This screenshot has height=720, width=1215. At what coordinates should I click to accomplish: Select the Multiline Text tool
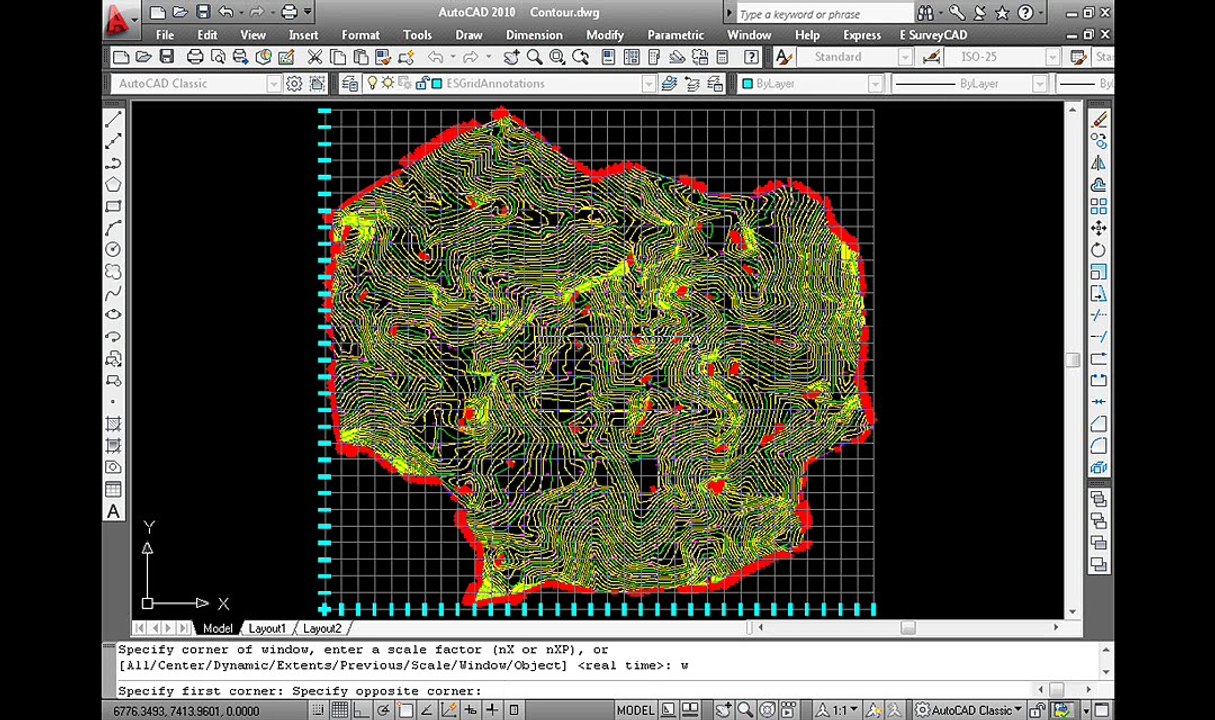(x=113, y=511)
